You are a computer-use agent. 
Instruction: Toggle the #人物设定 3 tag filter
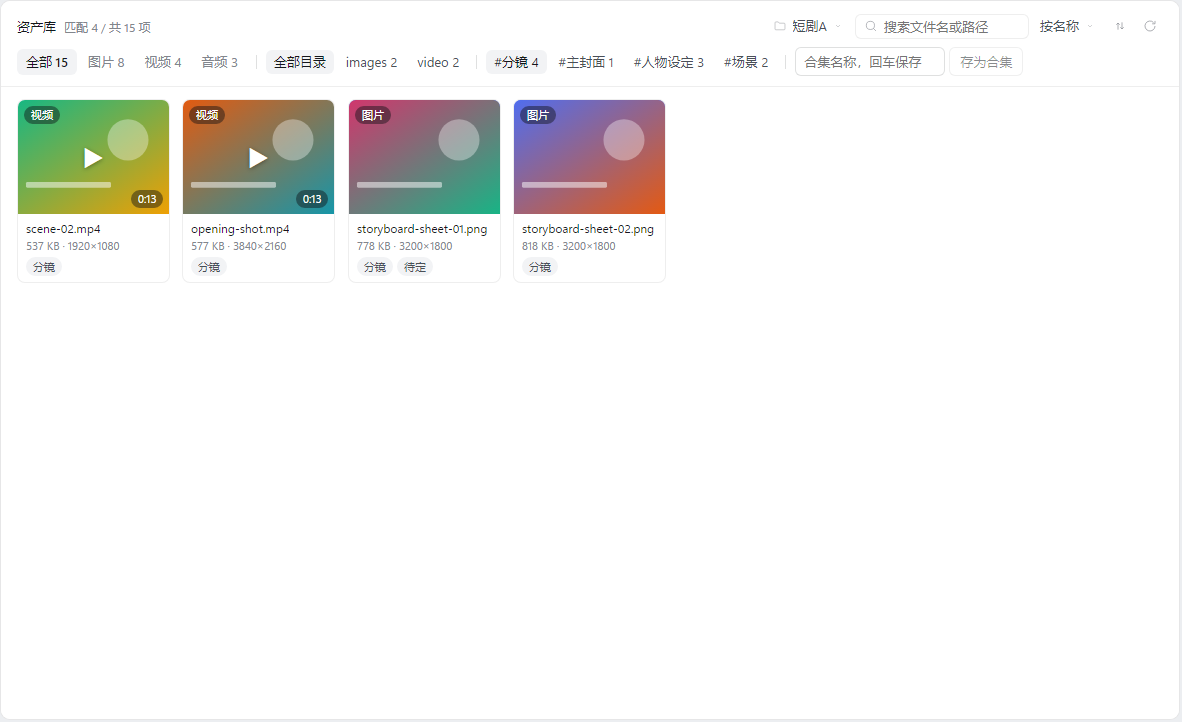click(669, 62)
